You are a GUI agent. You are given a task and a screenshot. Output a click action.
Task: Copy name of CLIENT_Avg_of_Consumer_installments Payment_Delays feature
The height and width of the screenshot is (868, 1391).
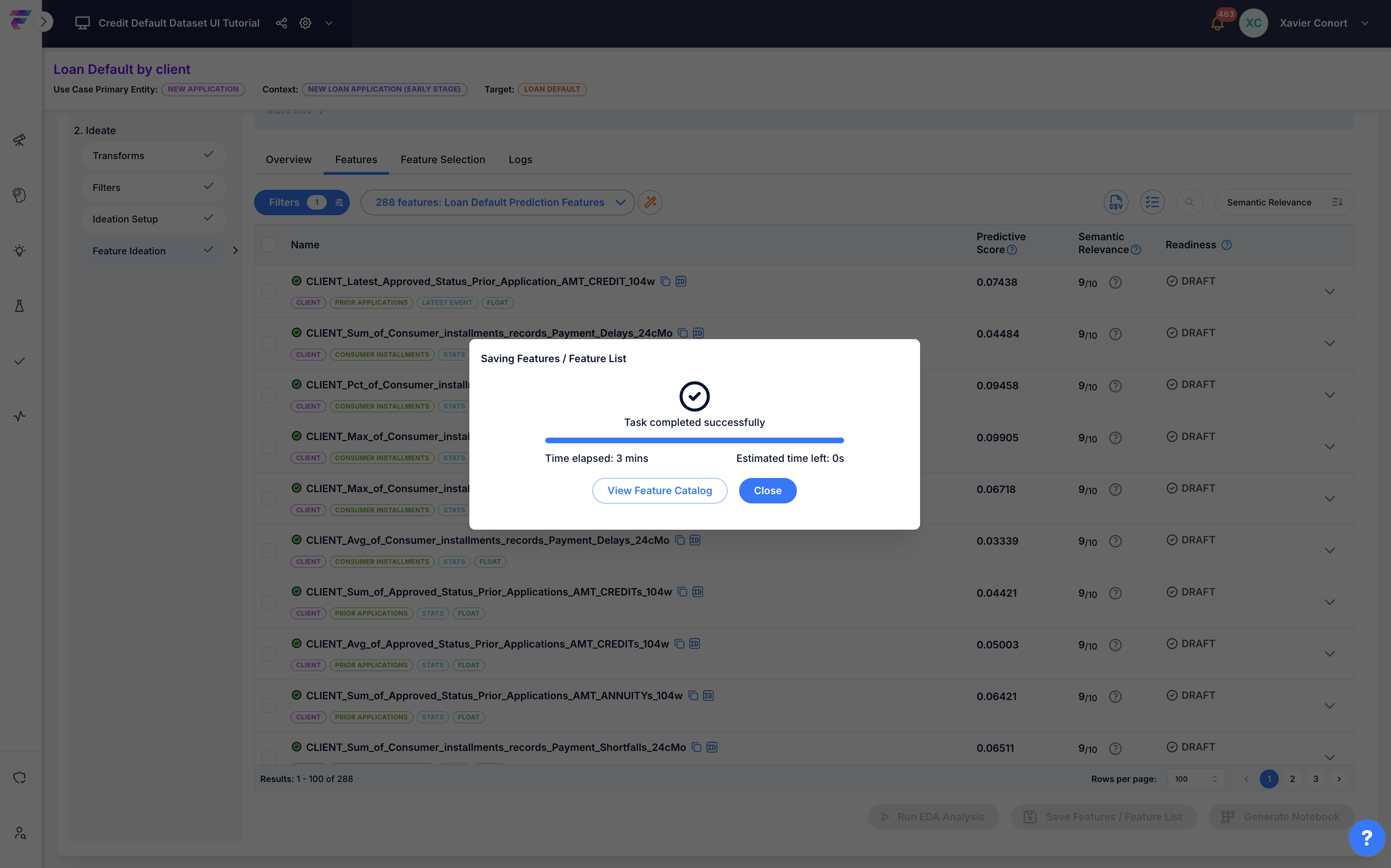(679, 540)
